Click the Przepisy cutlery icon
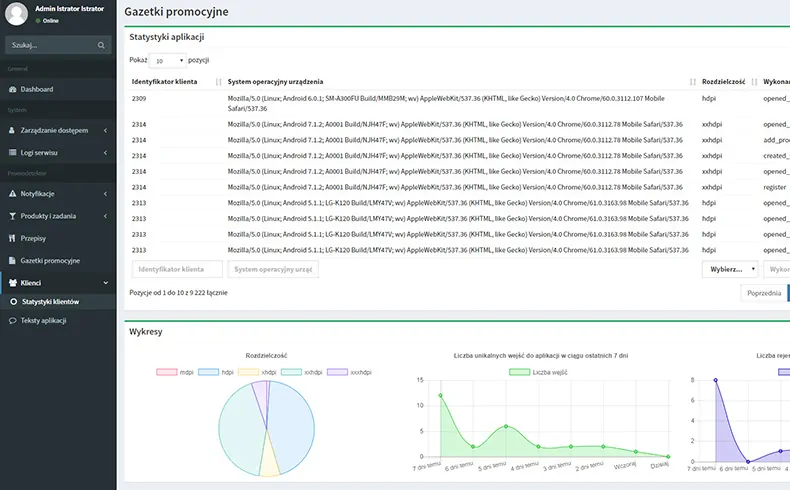Viewport: 790px width, 490px height. (x=12, y=238)
